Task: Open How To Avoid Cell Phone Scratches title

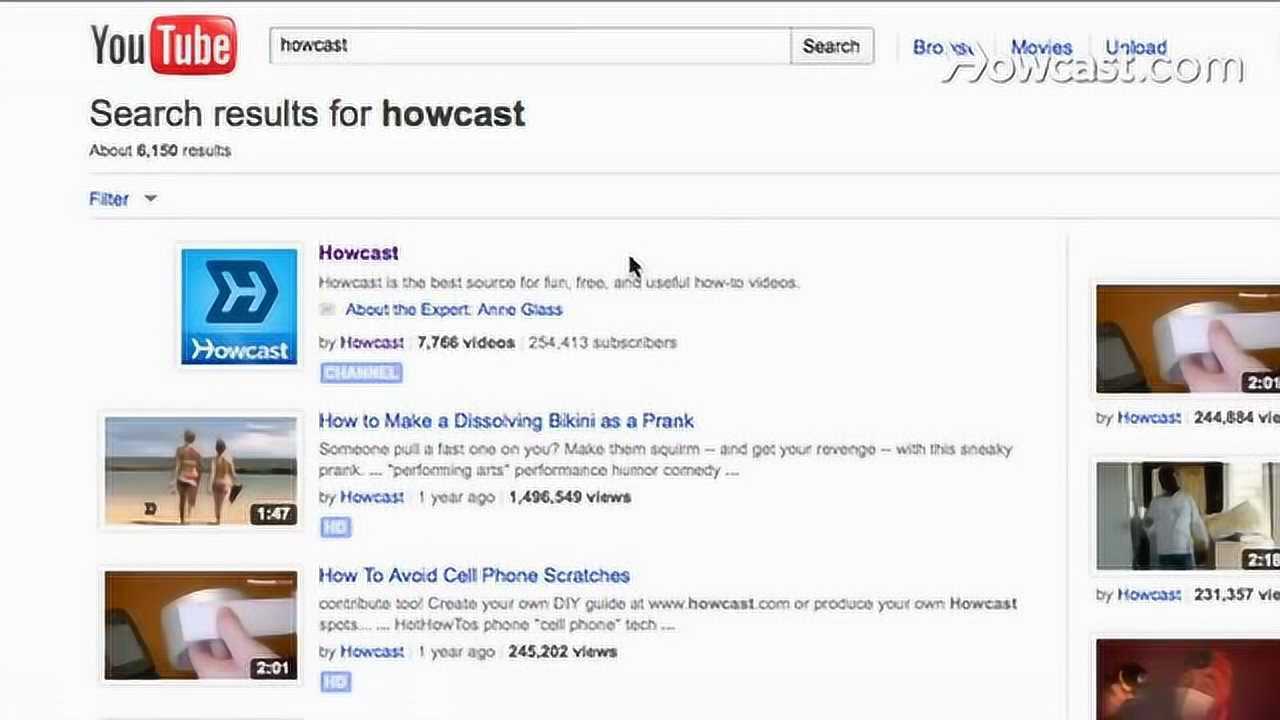Action: 474,576
